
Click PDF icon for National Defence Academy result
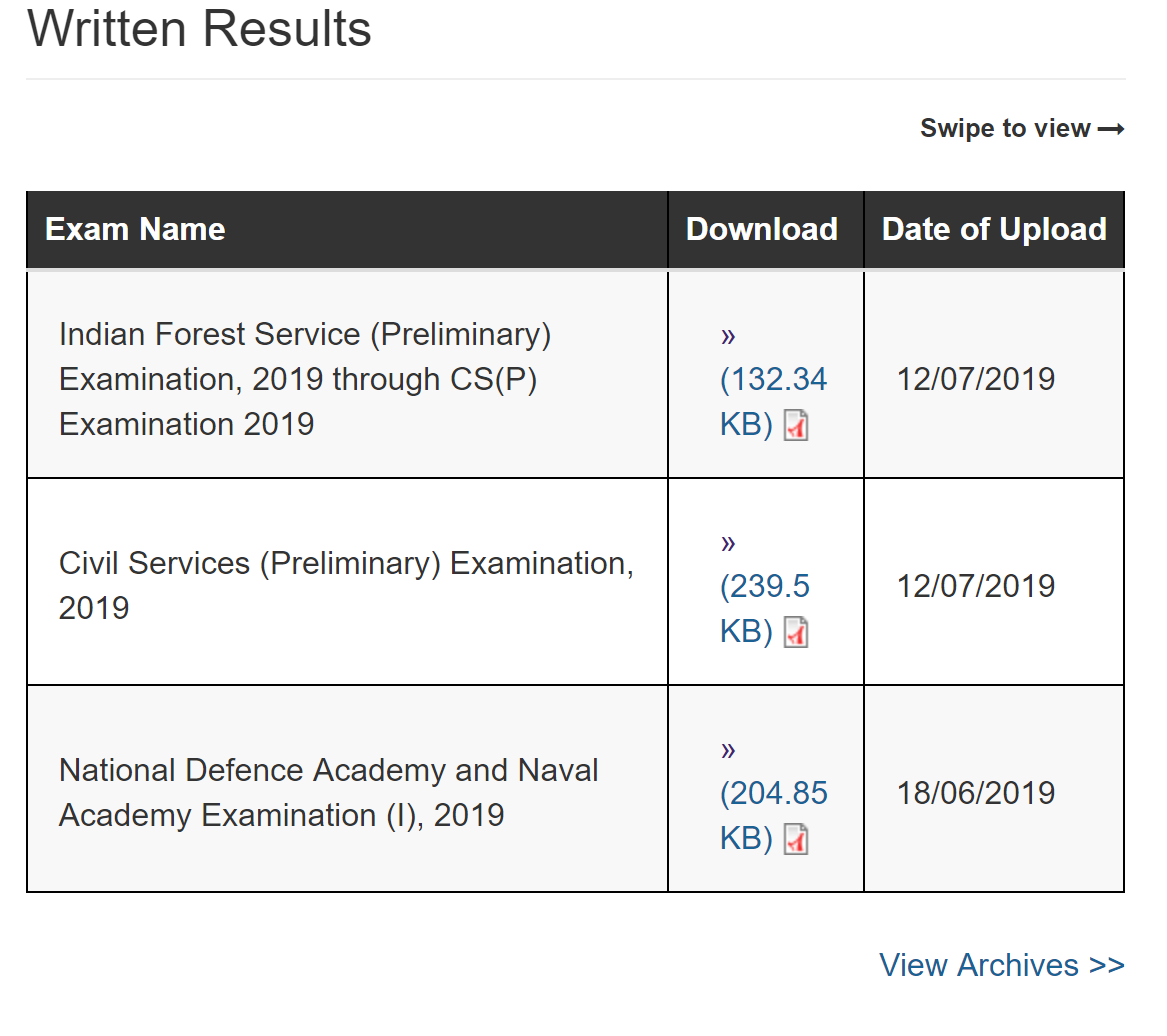pos(796,839)
